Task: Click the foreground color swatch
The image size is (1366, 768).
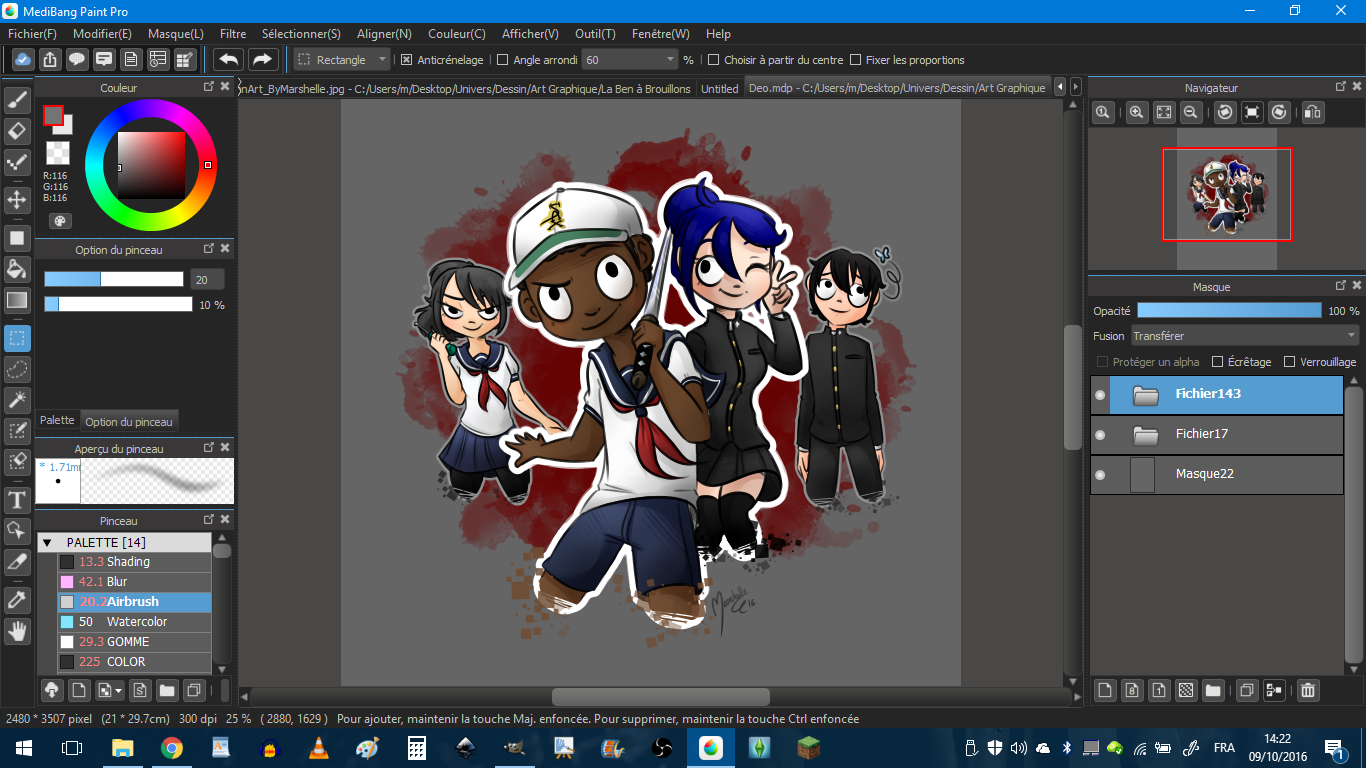Action: [x=53, y=115]
